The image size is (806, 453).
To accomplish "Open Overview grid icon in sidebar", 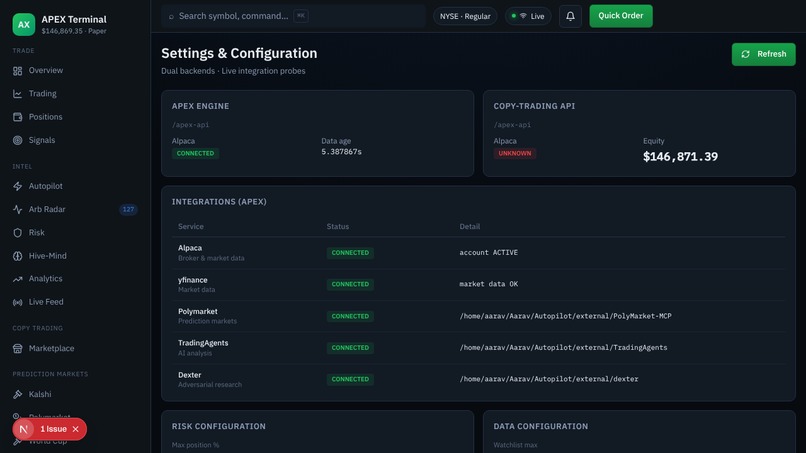I will [x=17, y=71].
